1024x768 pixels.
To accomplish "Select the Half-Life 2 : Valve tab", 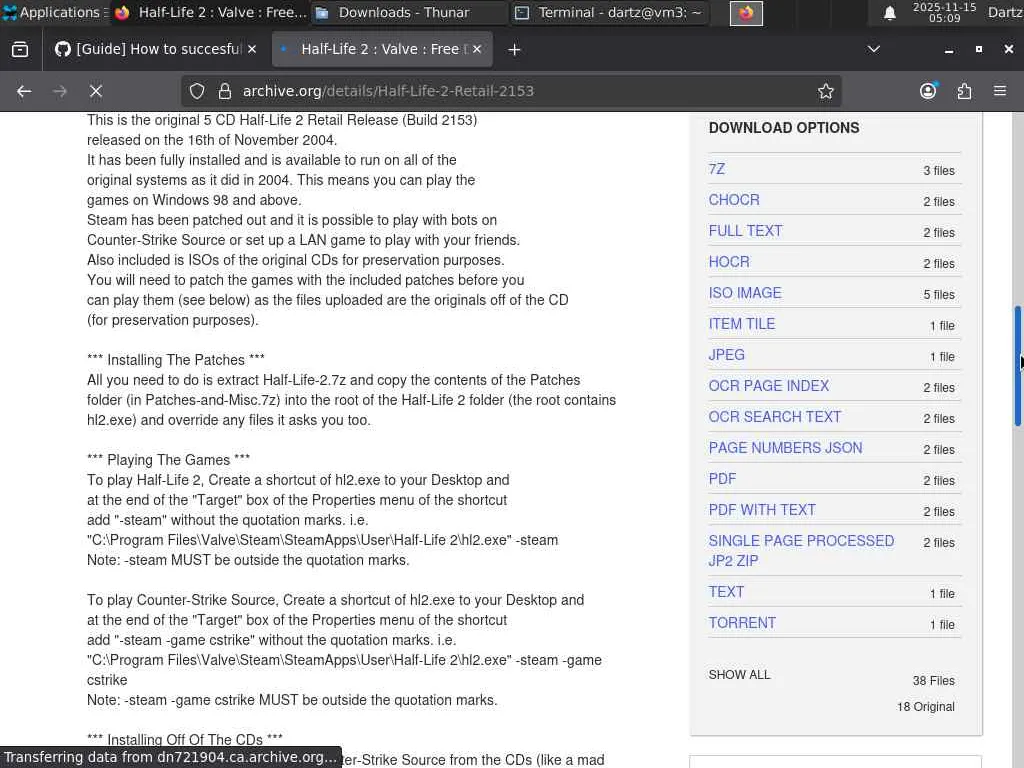I will click(382, 49).
